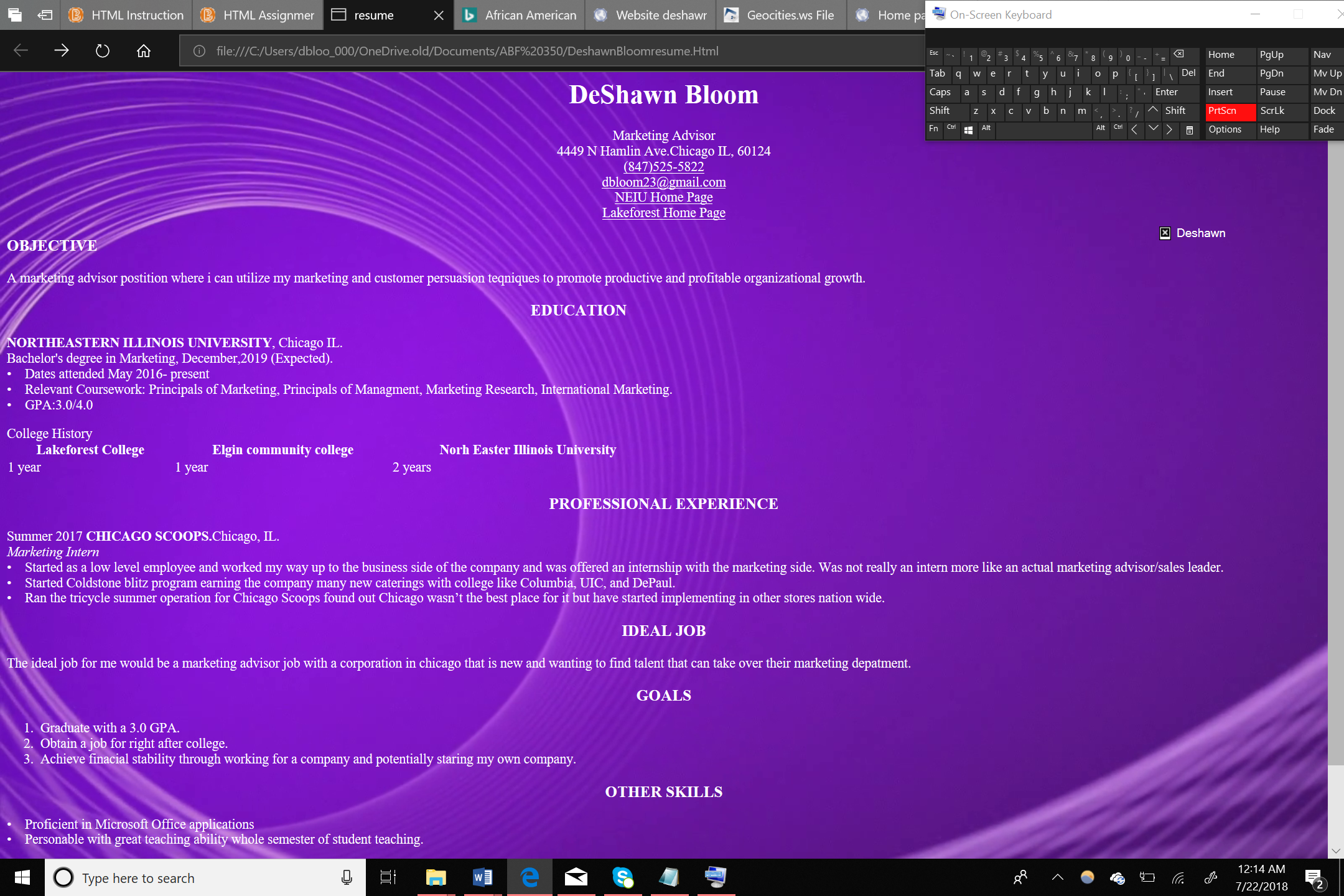Open Windows Ink Workspace pen icon
Screen dimensions: 1344x896
pos(1210,878)
